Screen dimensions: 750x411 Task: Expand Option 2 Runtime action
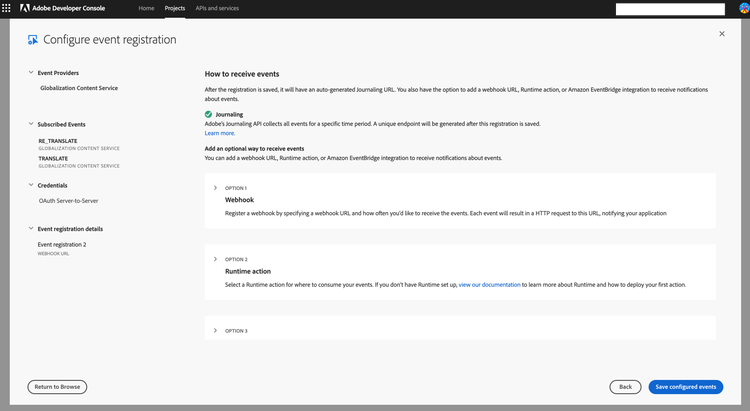coord(215,259)
